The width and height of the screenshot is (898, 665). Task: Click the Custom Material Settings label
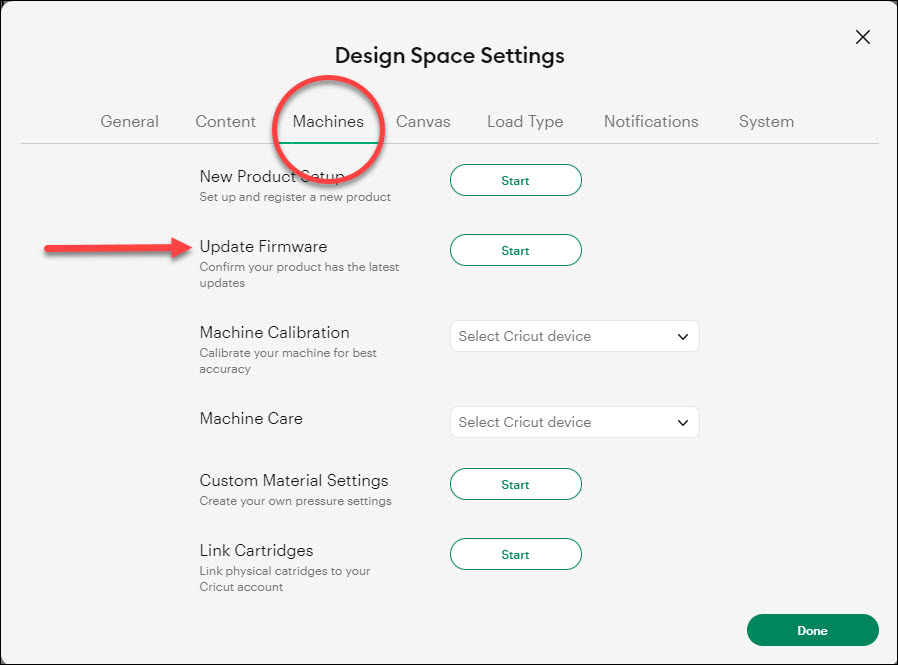click(293, 481)
